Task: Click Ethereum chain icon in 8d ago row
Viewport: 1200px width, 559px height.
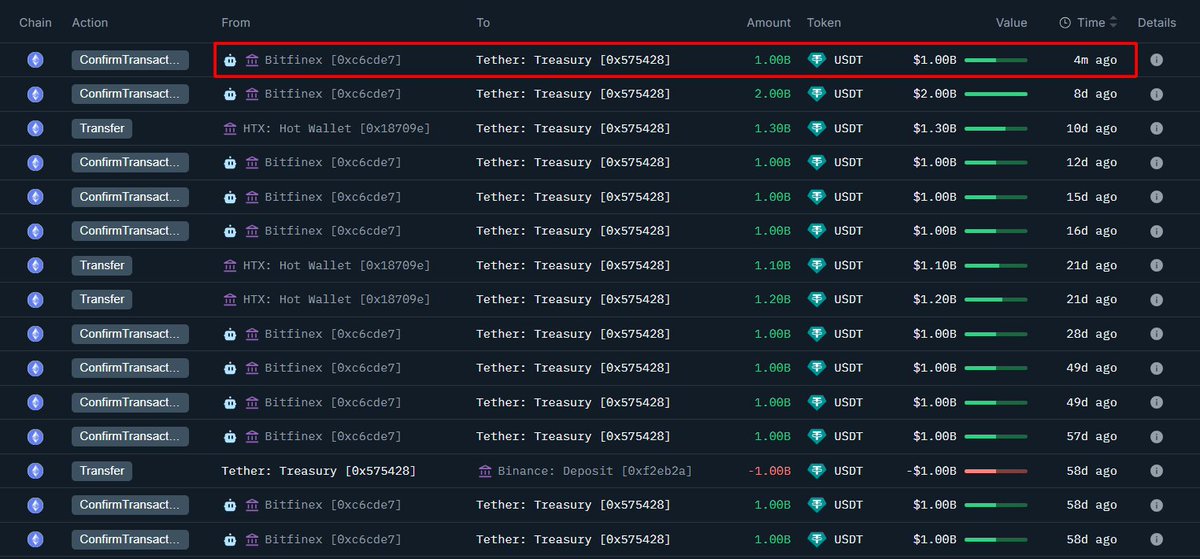Action: [35, 94]
